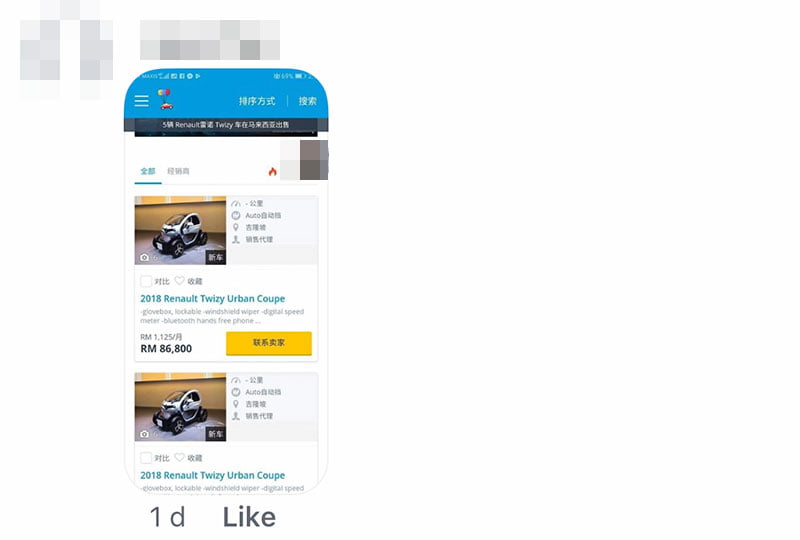Open camera photo count on second car
Viewport: 800px width, 540px height.
pos(148,434)
